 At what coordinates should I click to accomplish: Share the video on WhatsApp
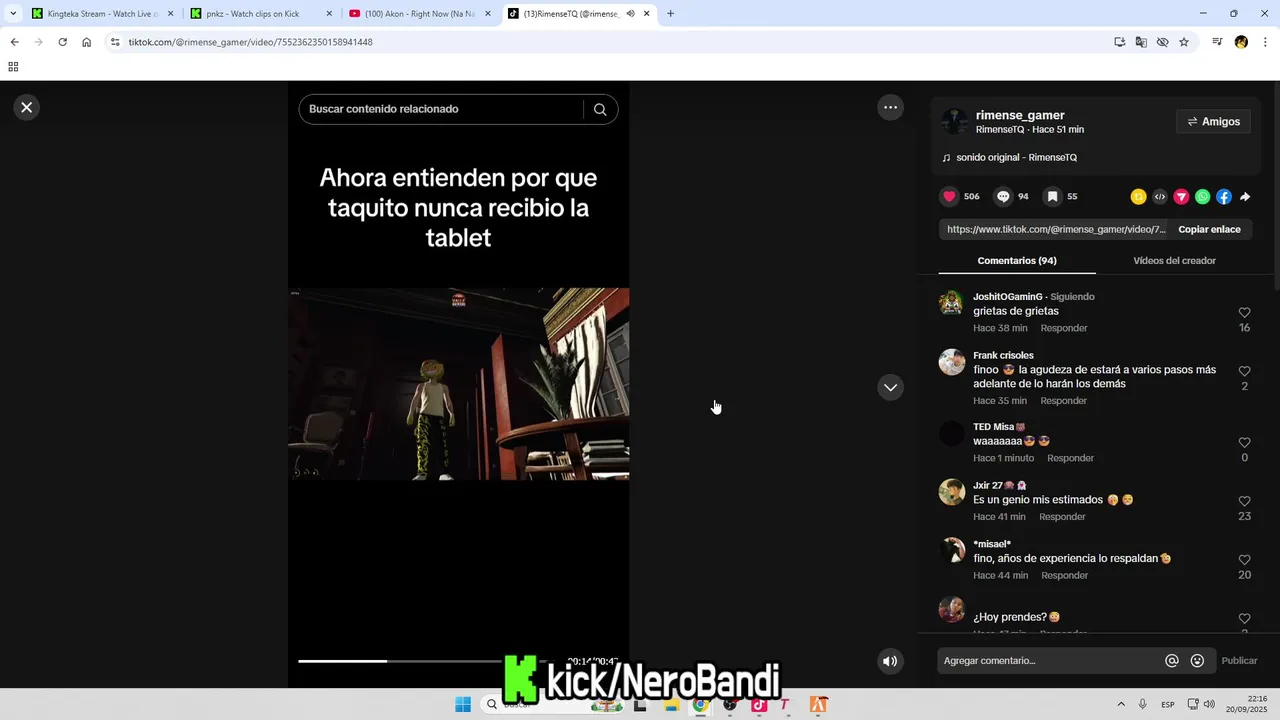pos(1202,197)
